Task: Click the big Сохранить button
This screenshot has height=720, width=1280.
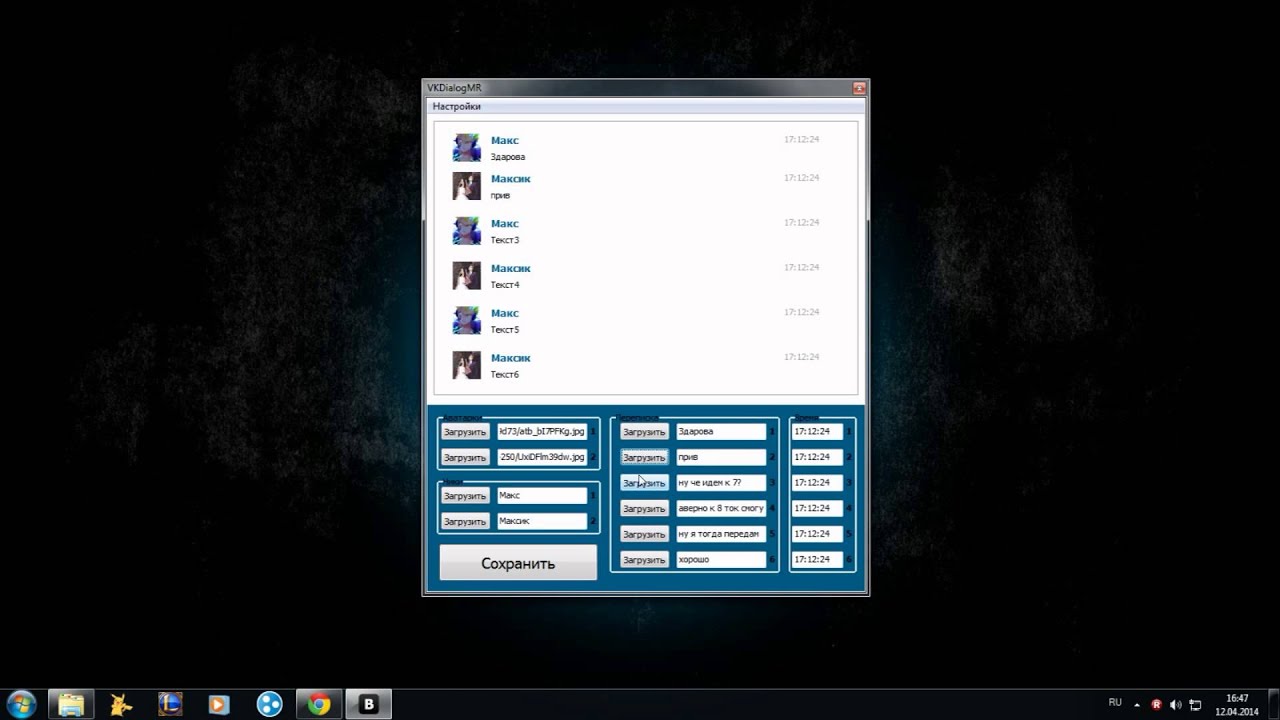Action: pos(518,563)
